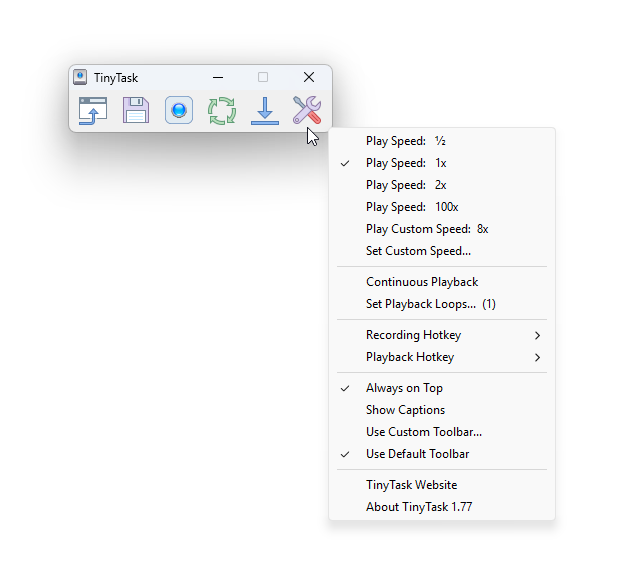
Task: Select Play Speed ½
Action: point(442,141)
